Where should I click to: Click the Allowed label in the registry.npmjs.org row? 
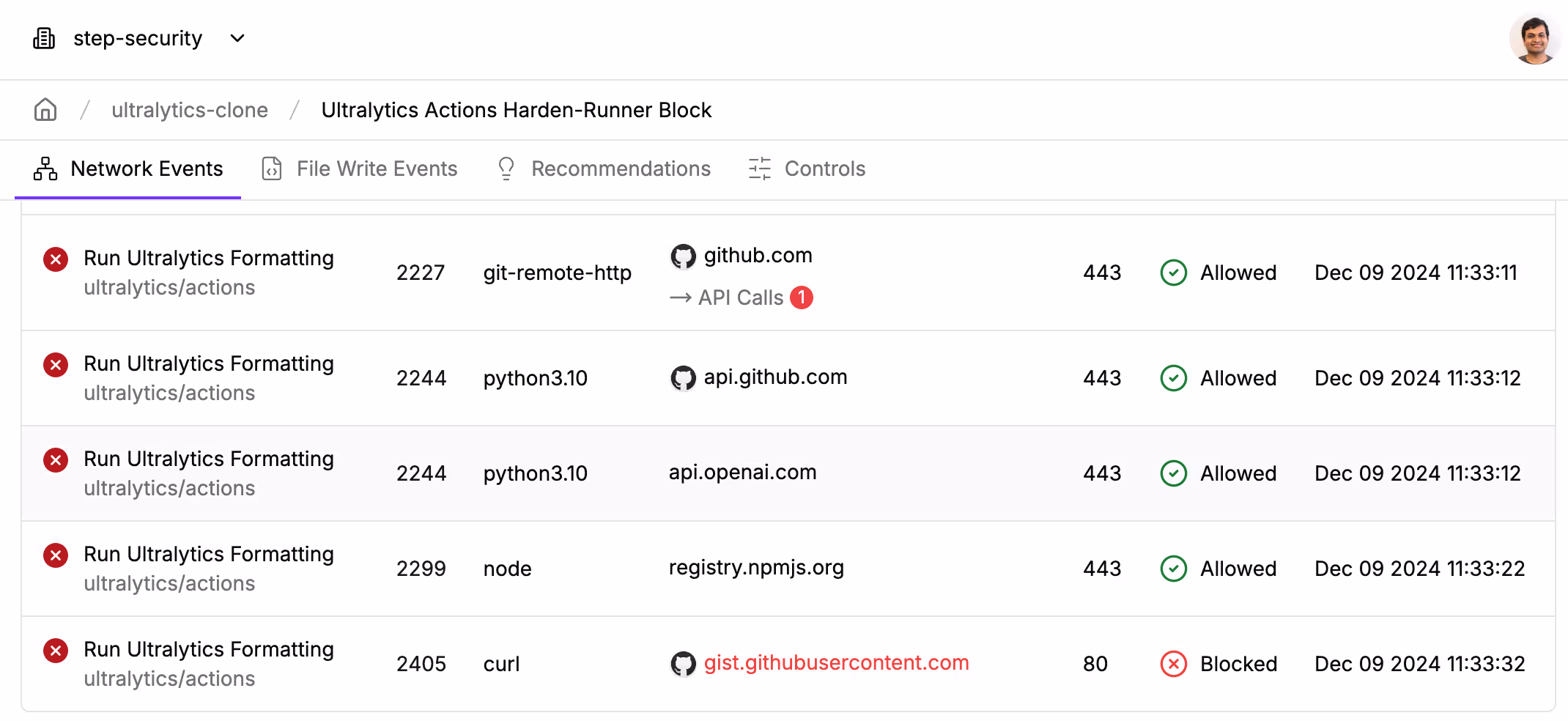[1238, 569]
